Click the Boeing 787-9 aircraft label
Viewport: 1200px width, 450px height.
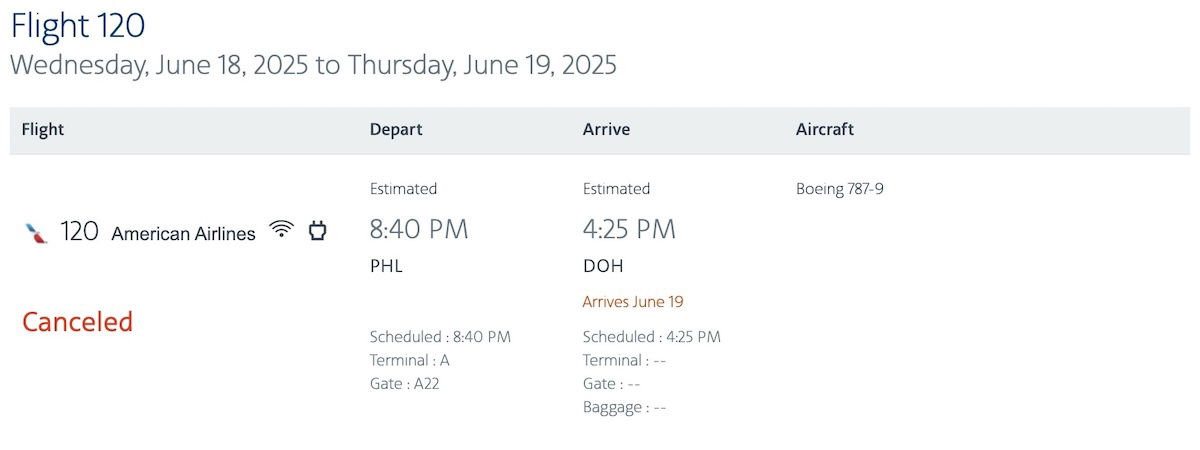tap(840, 188)
